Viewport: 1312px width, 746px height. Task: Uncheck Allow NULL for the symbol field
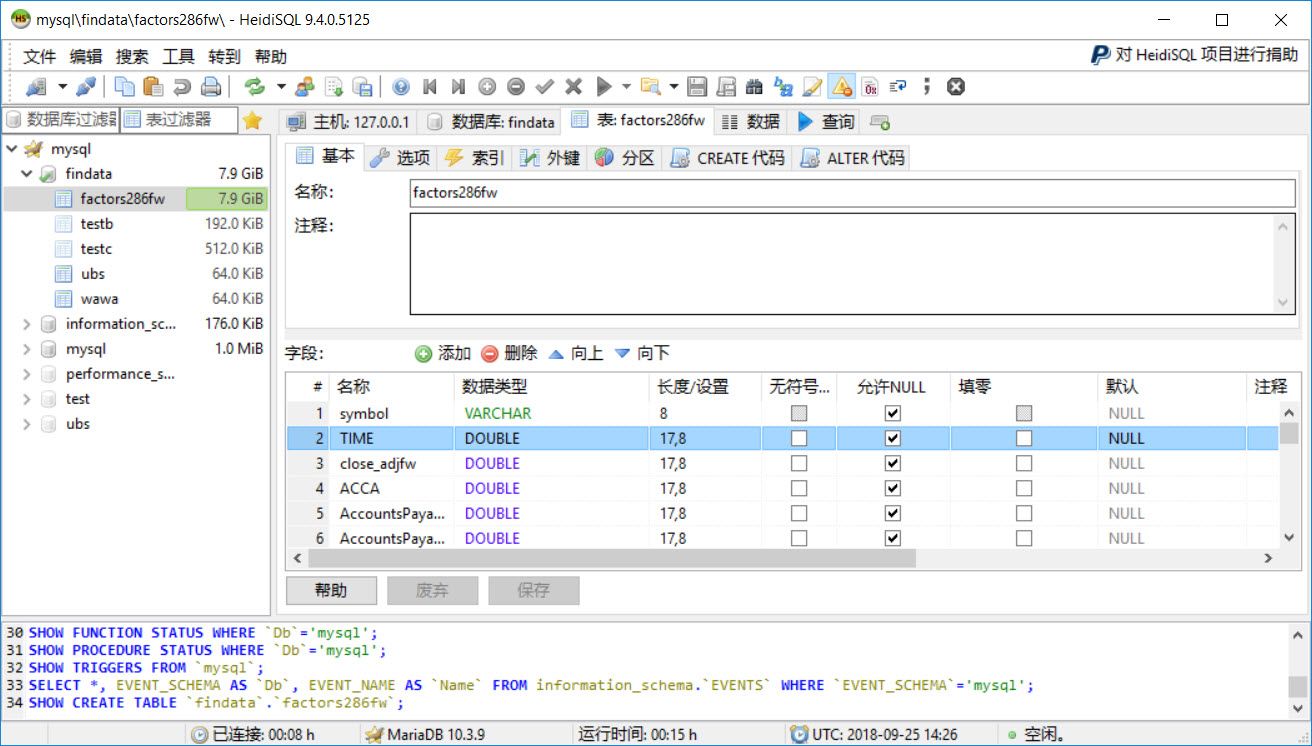pos(893,413)
